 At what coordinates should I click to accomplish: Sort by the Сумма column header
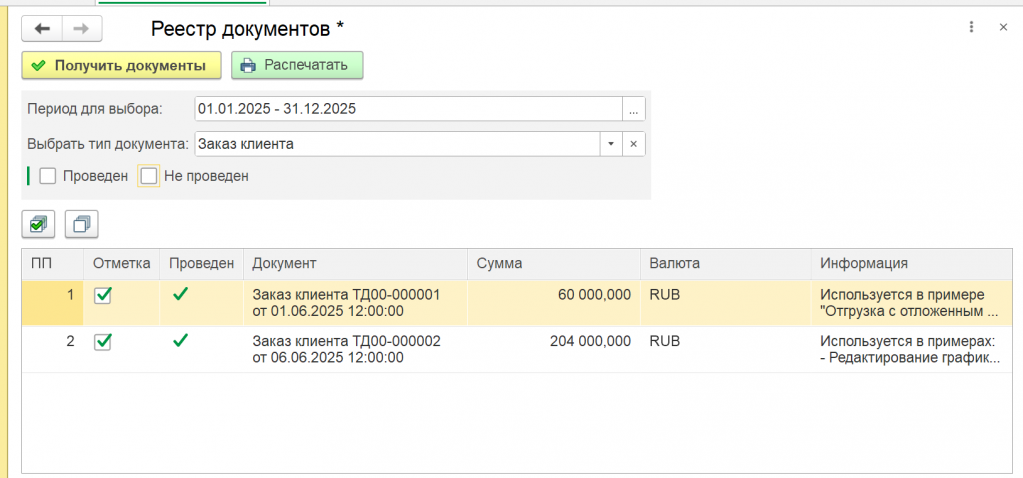click(x=554, y=263)
